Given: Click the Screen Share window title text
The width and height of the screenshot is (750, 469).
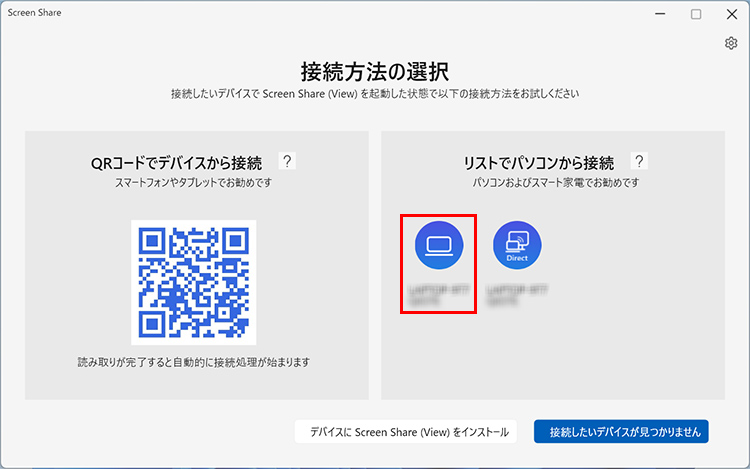Looking at the screenshot, I should pos(34,13).
